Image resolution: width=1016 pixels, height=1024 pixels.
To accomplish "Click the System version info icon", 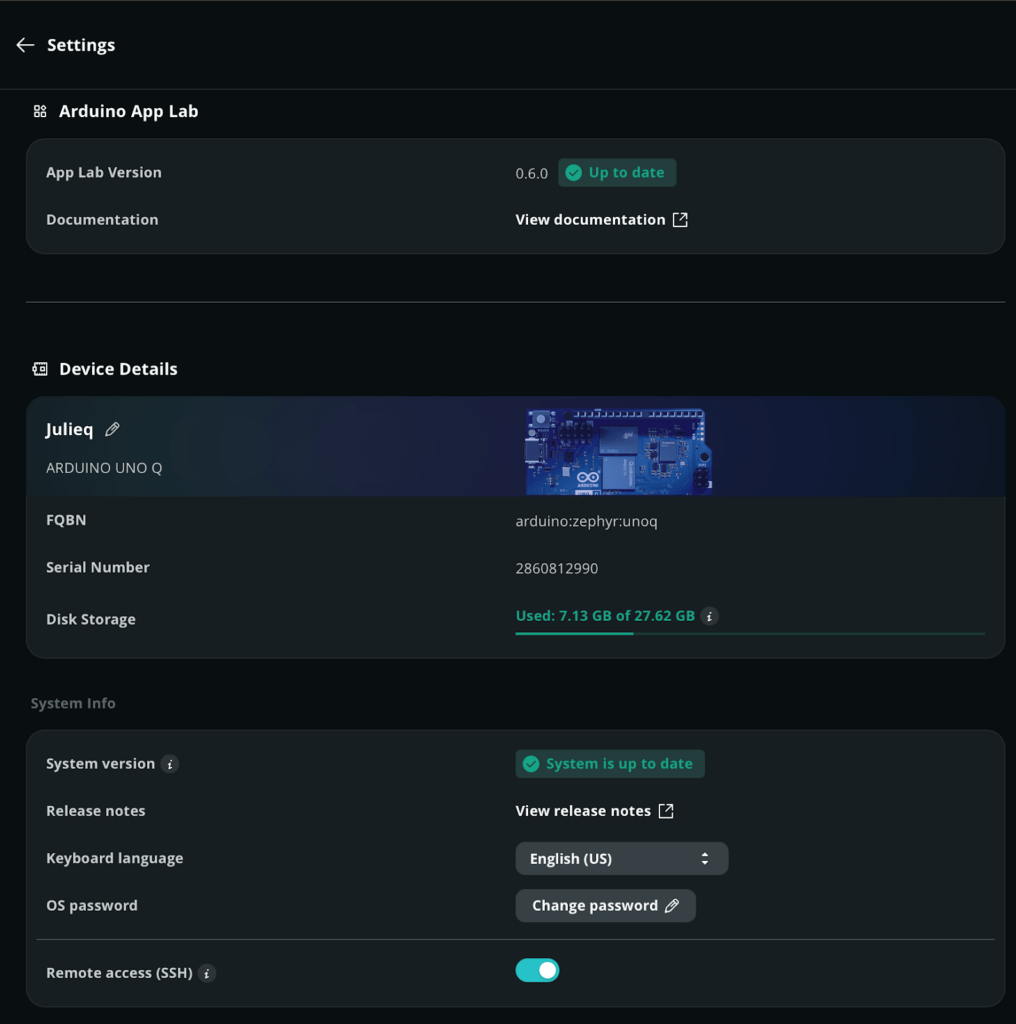I will click(x=170, y=764).
